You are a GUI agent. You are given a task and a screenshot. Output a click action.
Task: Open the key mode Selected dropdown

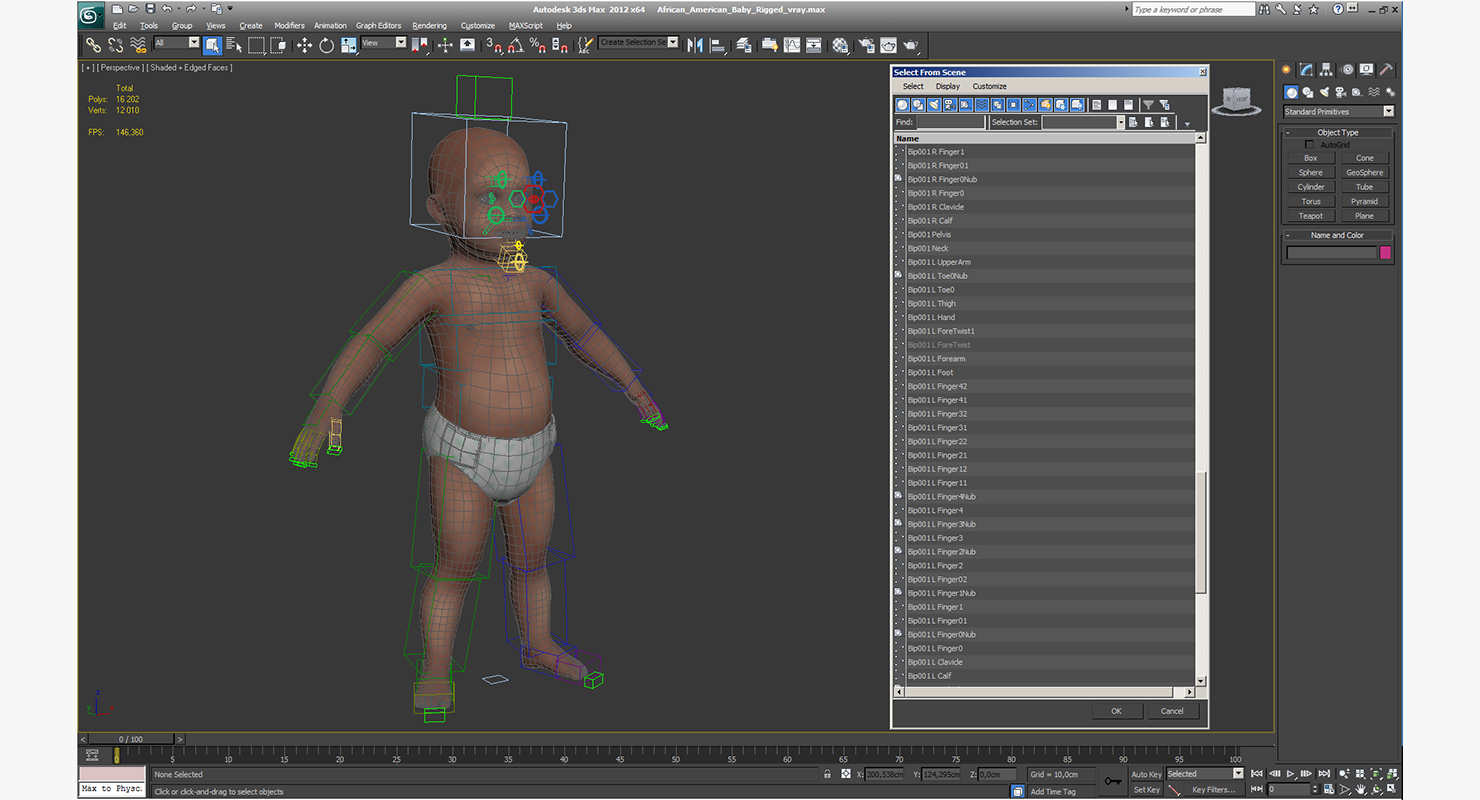1204,774
